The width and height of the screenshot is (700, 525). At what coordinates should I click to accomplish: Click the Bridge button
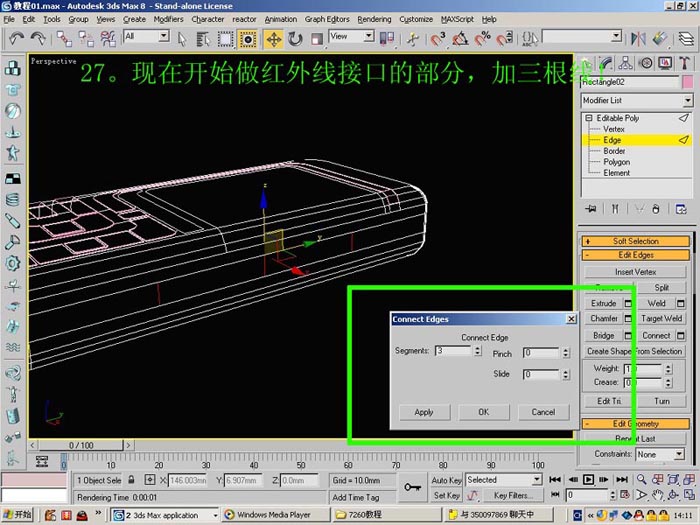604,336
